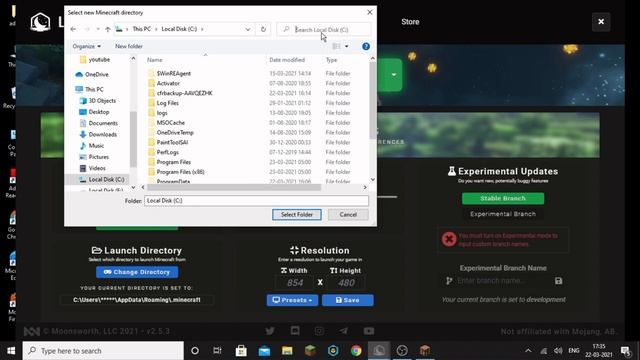640x360 pixels.
Task: Open recent locations dropdown arrow
Action: (98, 29)
